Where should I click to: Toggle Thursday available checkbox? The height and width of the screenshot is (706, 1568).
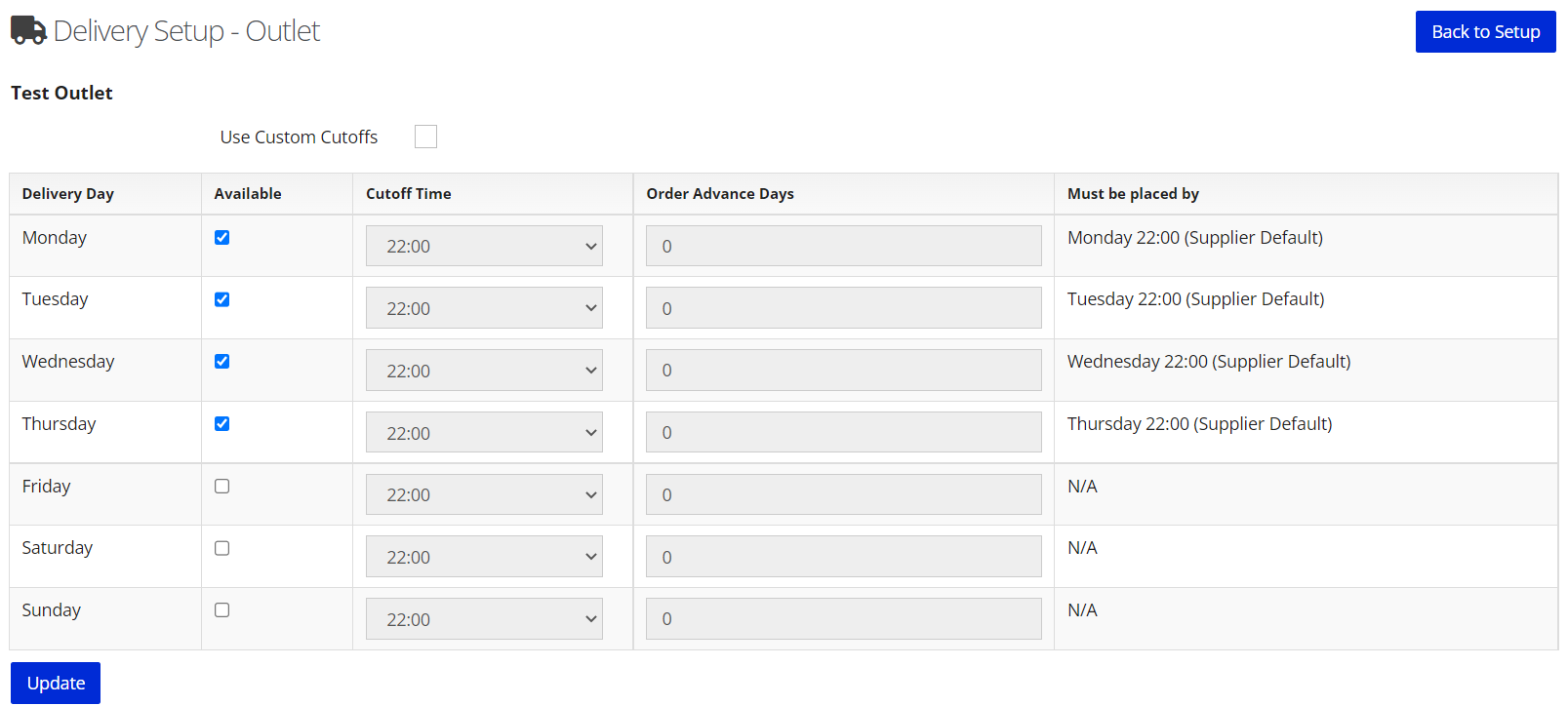coord(222,423)
